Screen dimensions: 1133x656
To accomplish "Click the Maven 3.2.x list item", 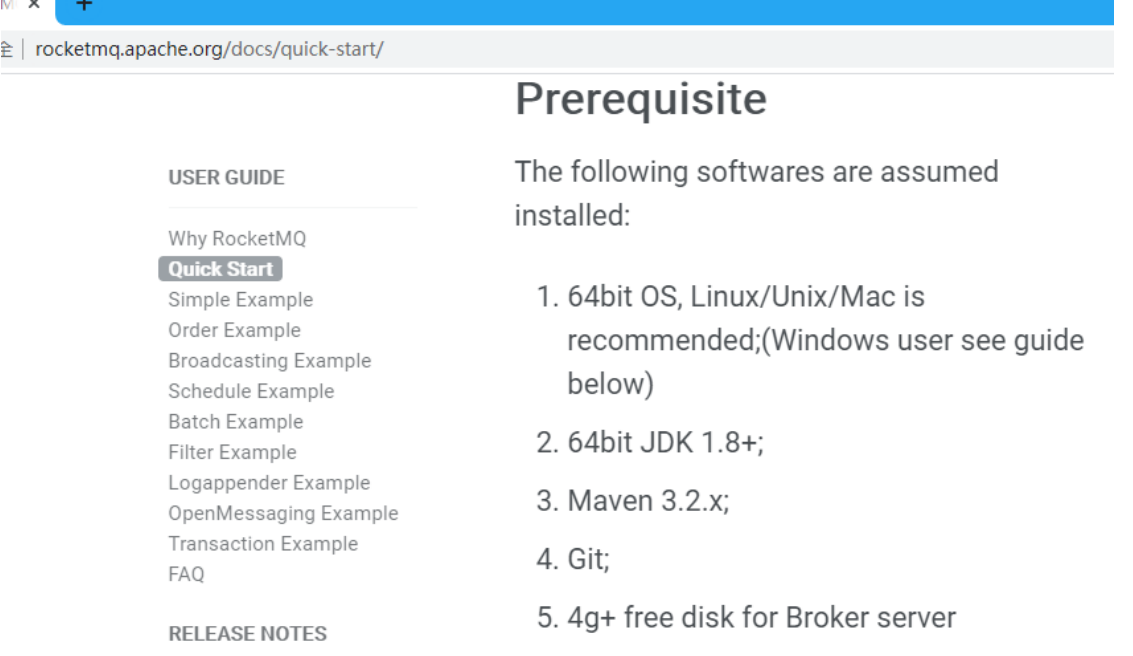I will pyautogui.click(x=648, y=500).
